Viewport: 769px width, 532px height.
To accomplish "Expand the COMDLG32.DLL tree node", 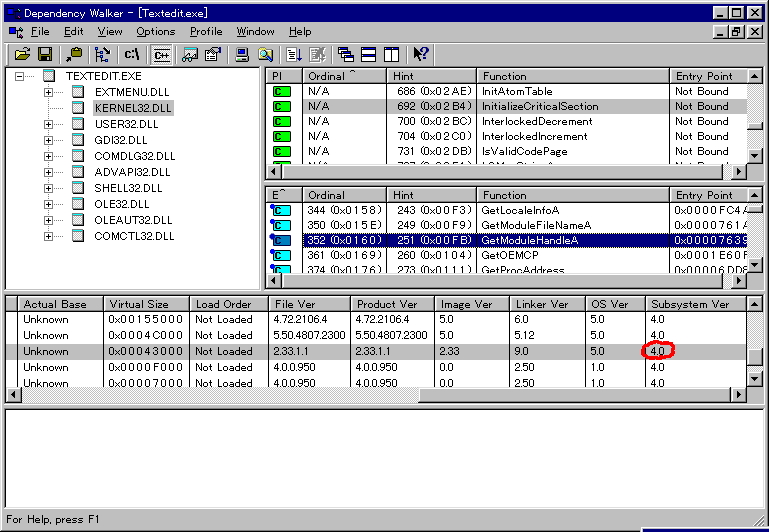I will pyautogui.click(x=48, y=156).
